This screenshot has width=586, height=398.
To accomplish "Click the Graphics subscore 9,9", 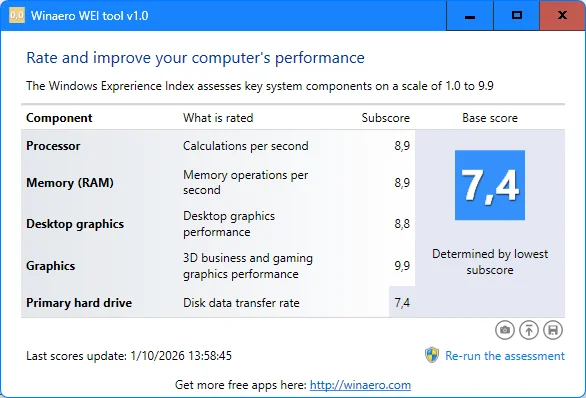I will (402, 266).
